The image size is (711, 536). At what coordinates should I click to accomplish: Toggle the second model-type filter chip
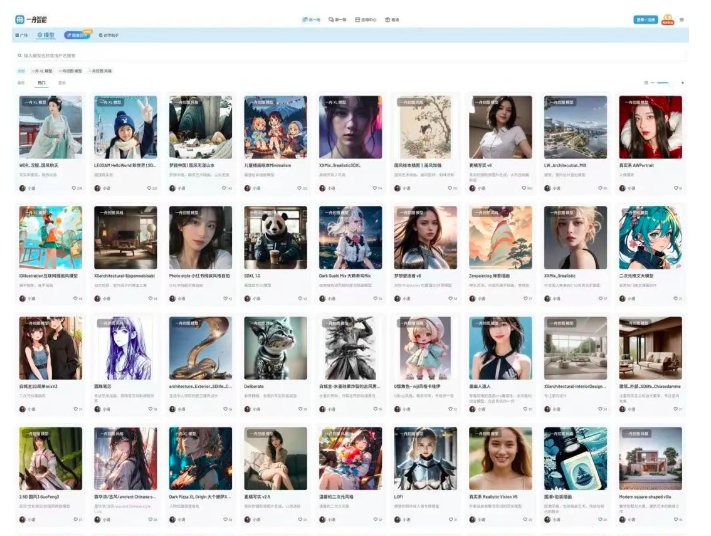71,71
